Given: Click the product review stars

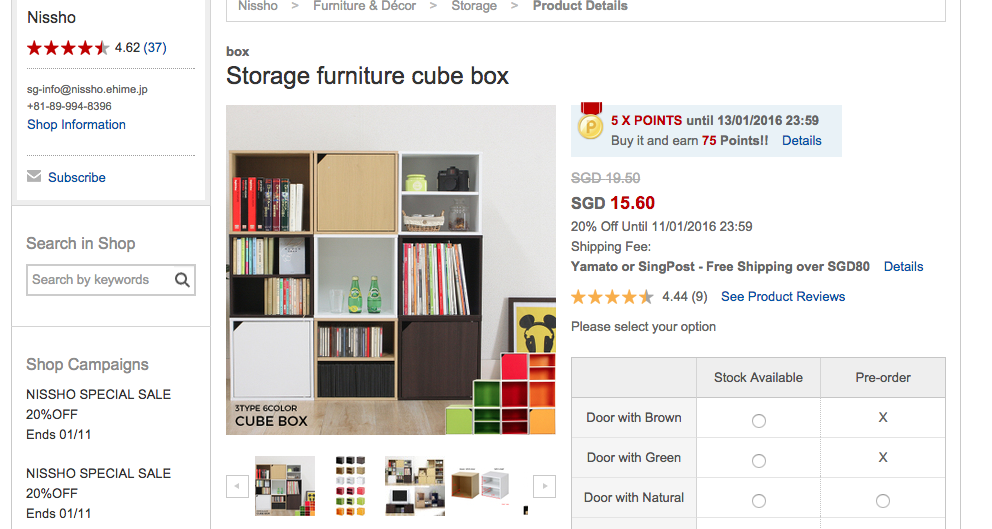Looking at the screenshot, I should pos(612,297).
